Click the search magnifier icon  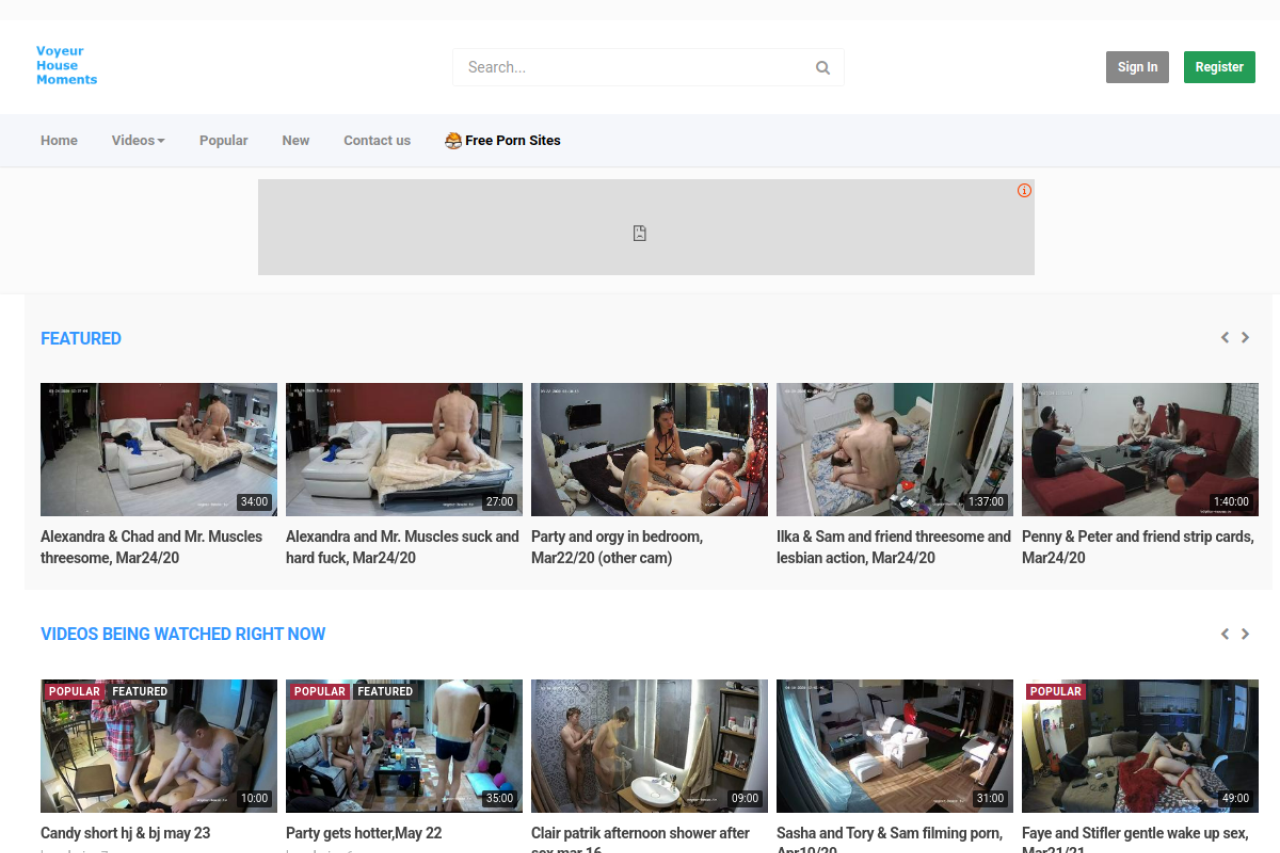[x=822, y=68]
